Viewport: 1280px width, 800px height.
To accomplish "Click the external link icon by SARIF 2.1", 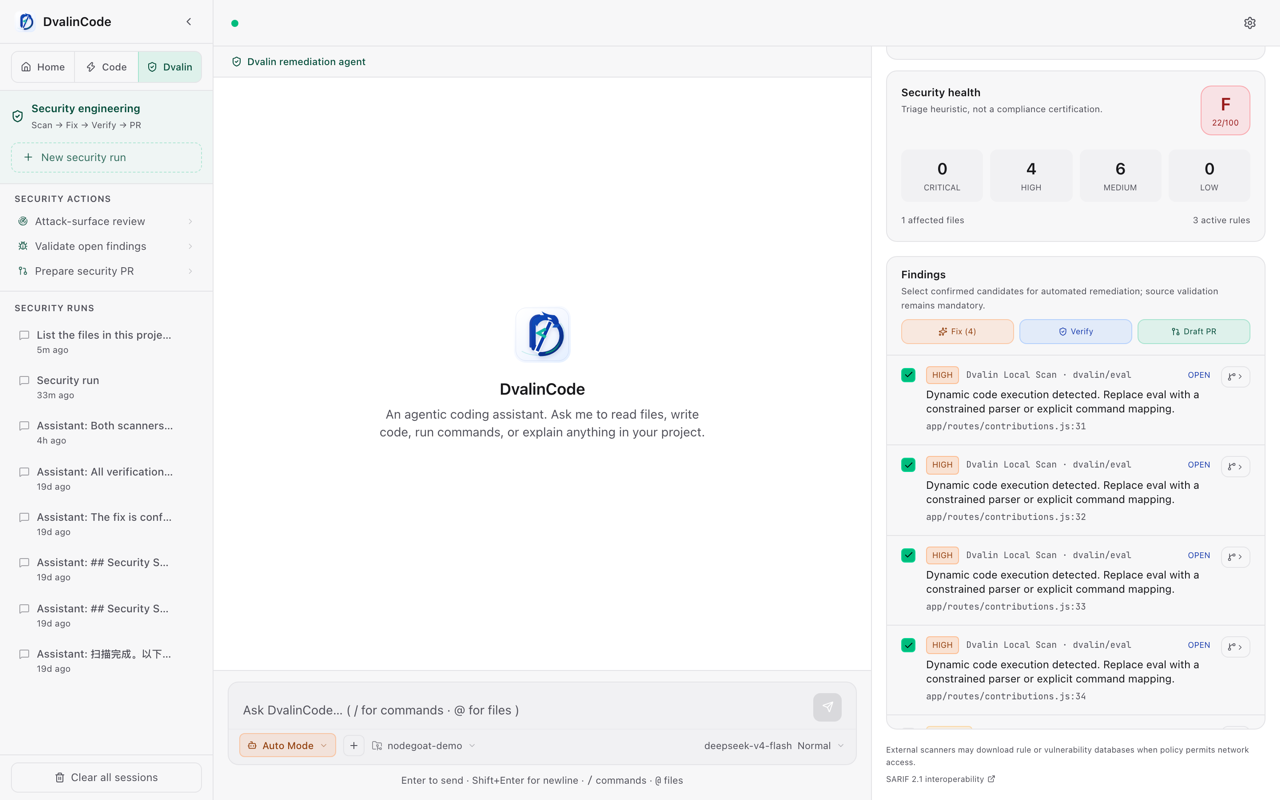I will (992, 779).
